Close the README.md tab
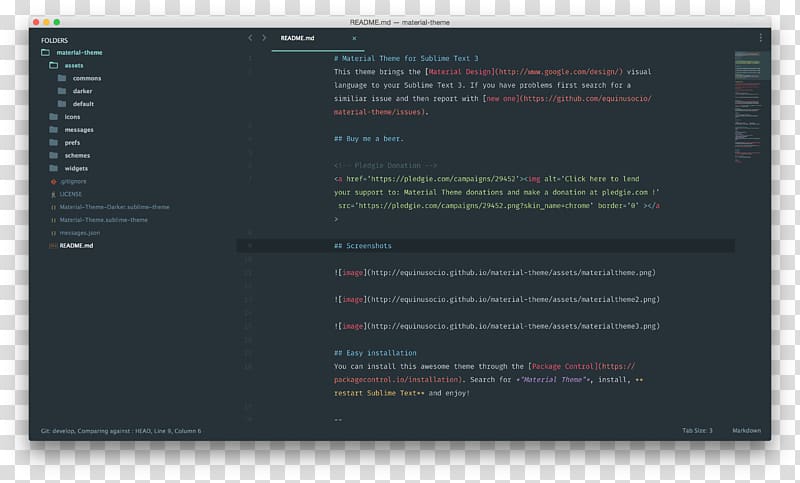 [x=354, y=38]
